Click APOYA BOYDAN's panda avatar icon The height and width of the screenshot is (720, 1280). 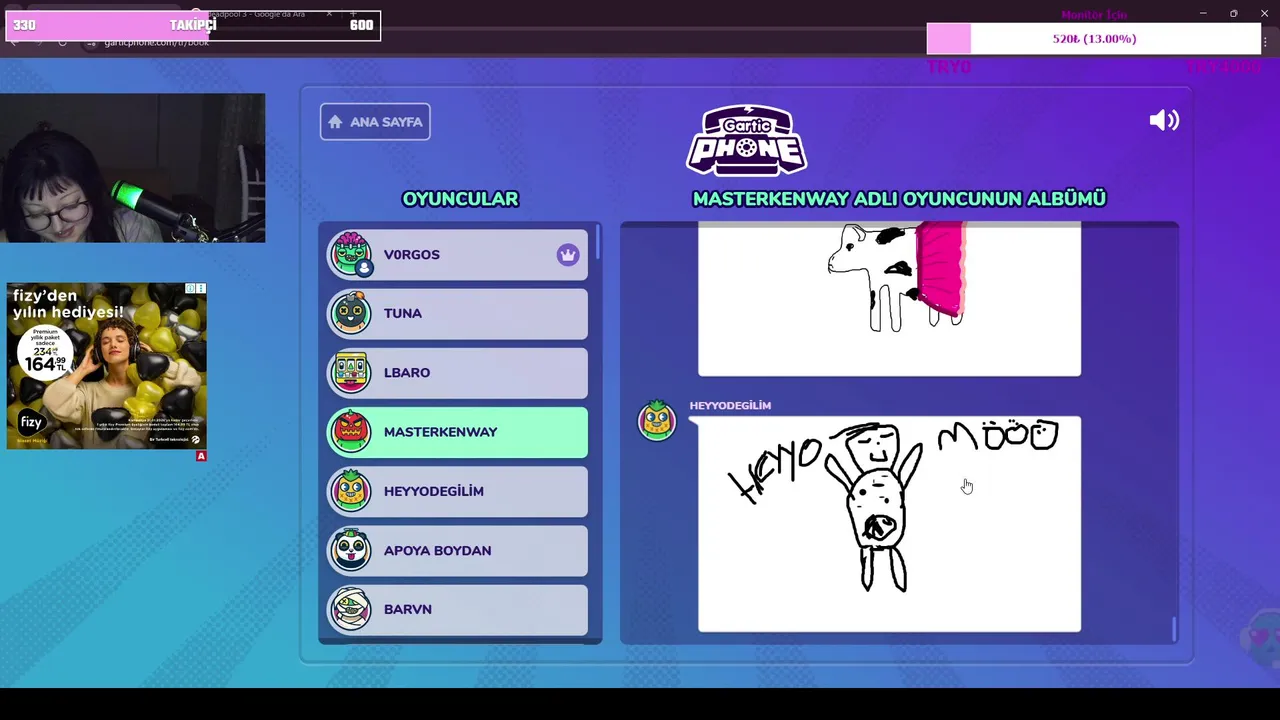(351, 550)
